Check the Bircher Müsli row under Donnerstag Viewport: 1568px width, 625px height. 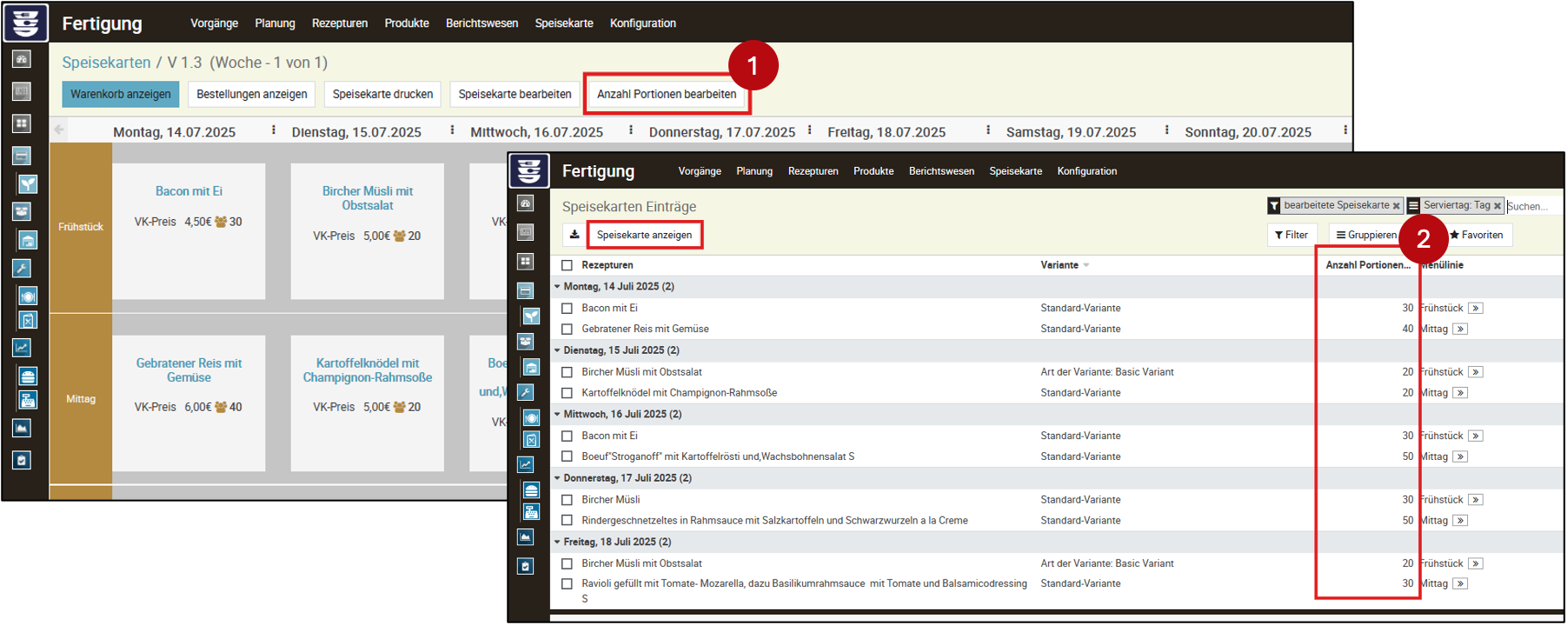point(568,500)
